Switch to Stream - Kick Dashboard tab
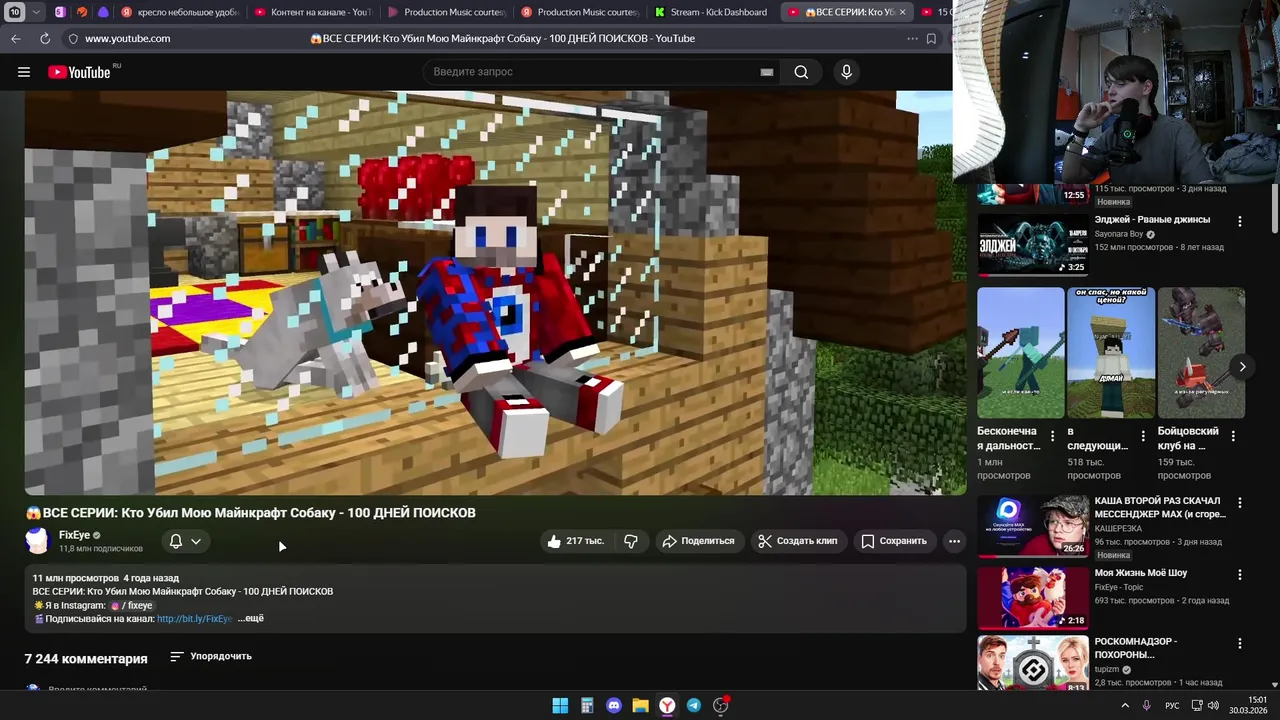1280x720 pixels. click(711, 12)
